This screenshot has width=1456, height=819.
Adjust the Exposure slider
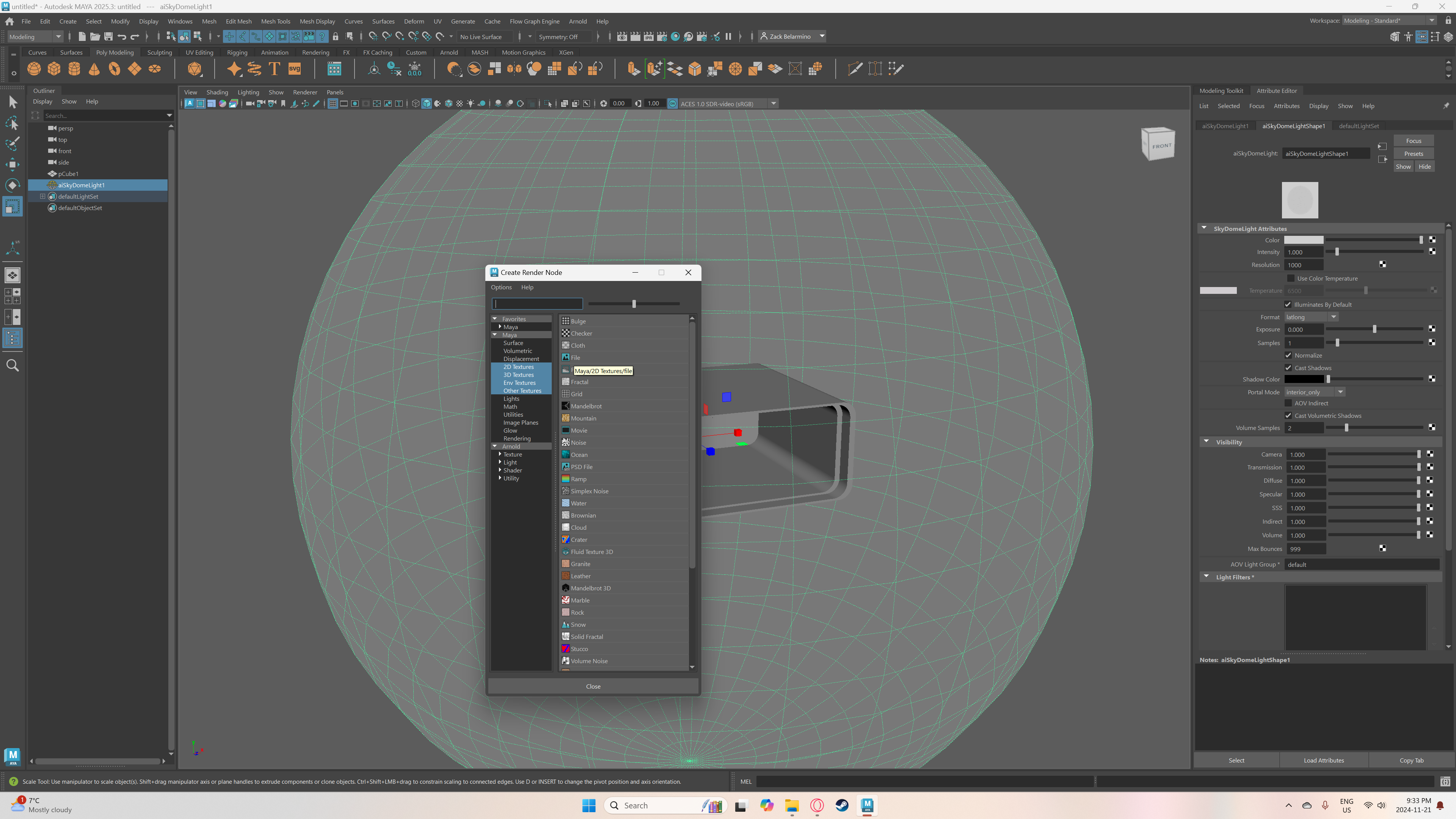[x=1374, y=329]
